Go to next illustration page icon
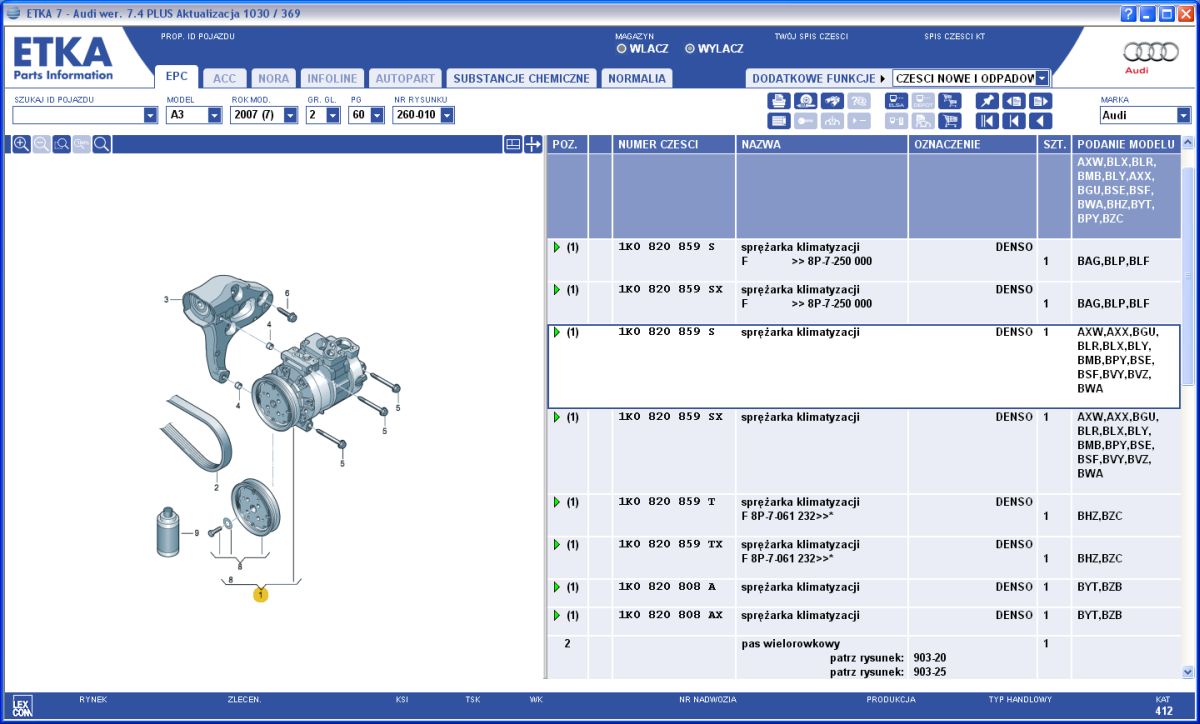1200x724 pixels. pyautogui.click(x=1041, y=101)
